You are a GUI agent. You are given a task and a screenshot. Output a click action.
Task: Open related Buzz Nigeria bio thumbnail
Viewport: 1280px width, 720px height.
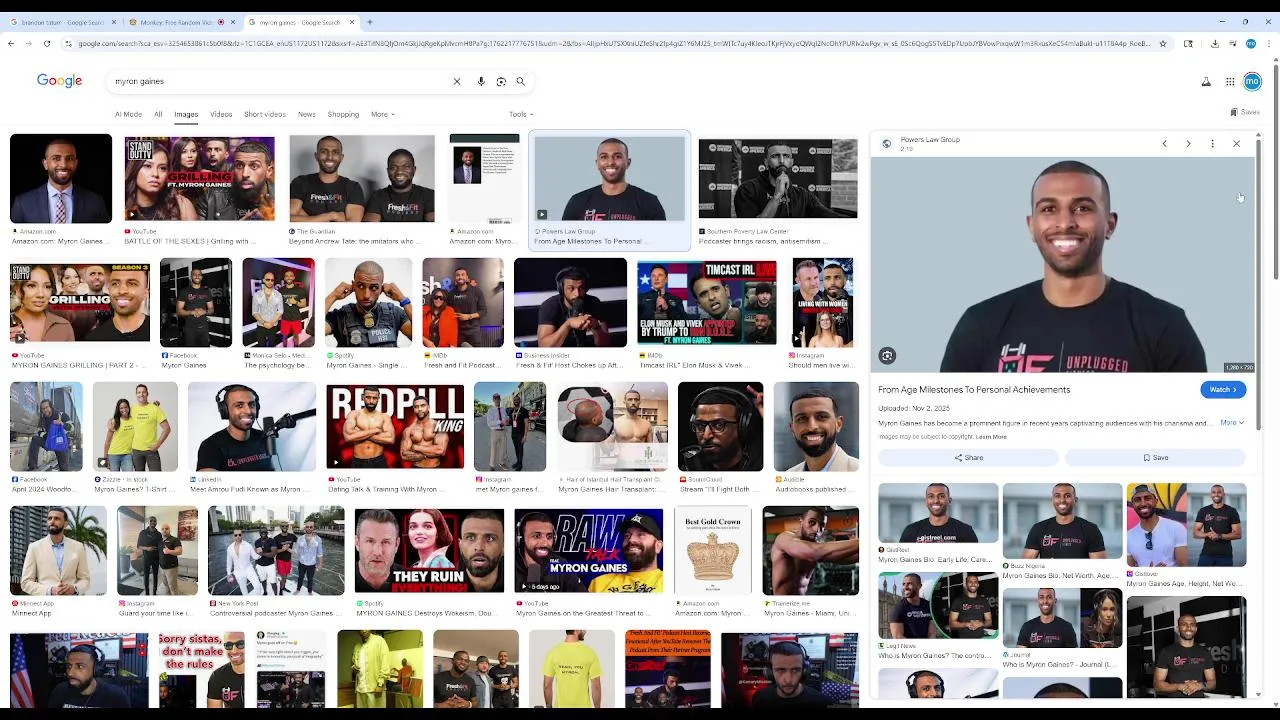1062,521
